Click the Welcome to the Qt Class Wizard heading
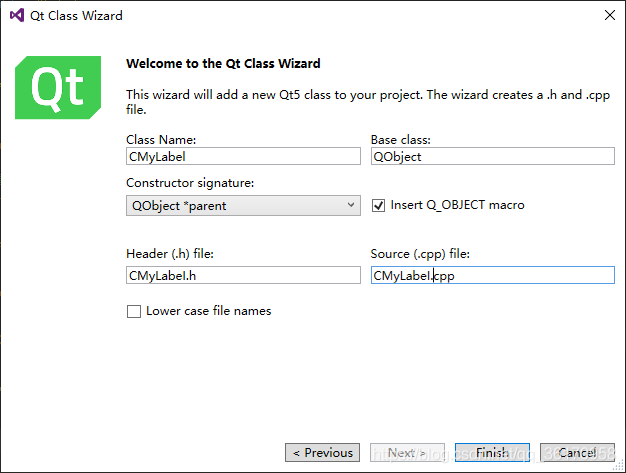Image resolution: width=626 pixels, height=473 pixels. click(223, 63)
